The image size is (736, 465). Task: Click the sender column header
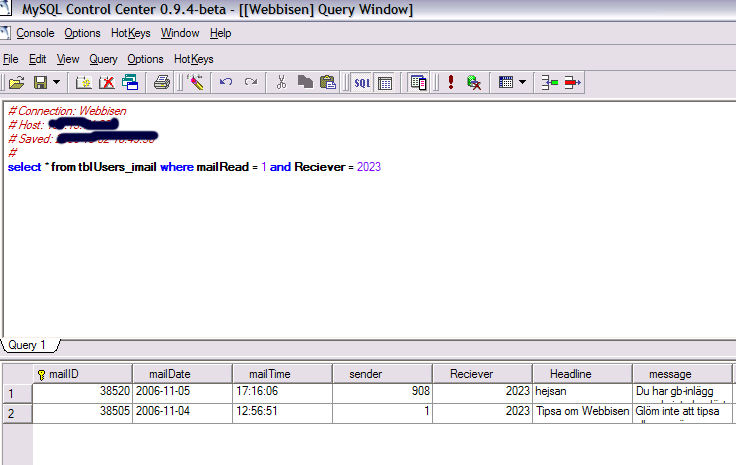[383, 374]
